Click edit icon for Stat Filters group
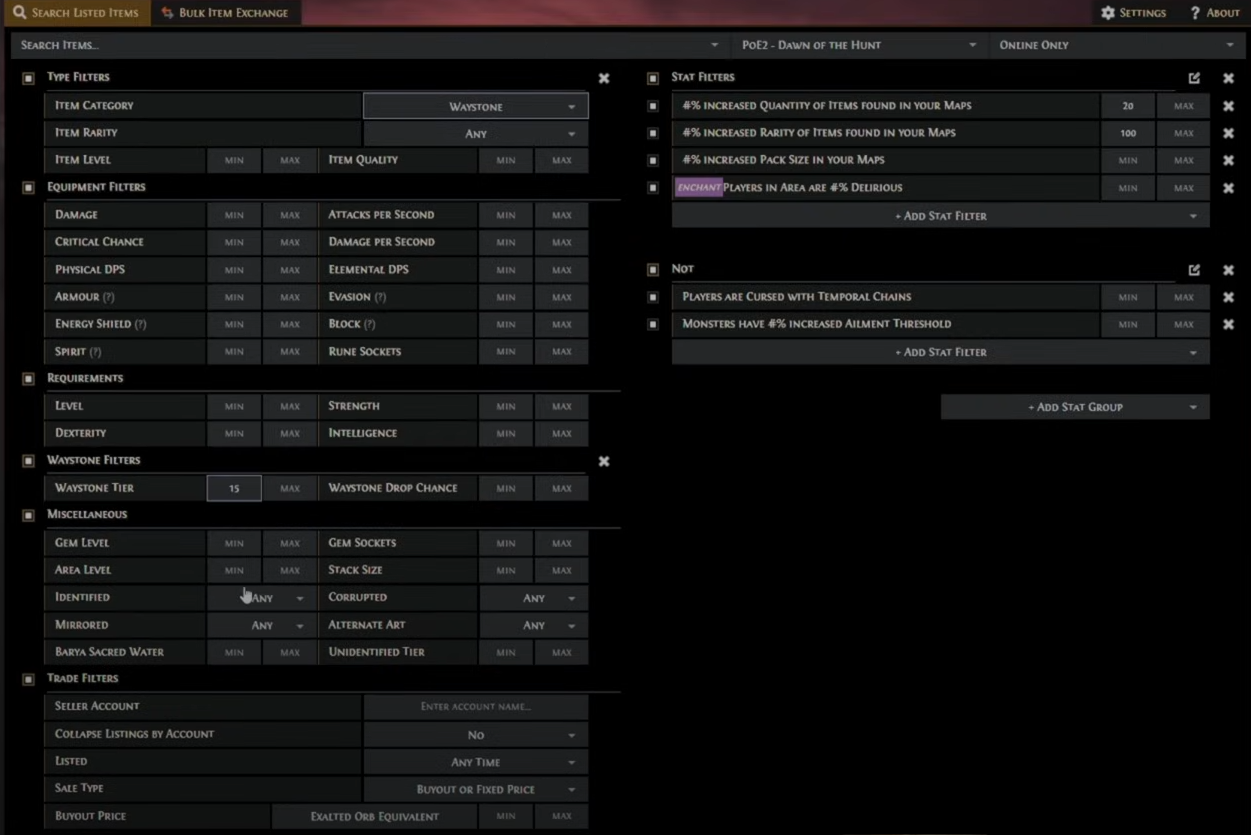 (x=1194, y=78)
